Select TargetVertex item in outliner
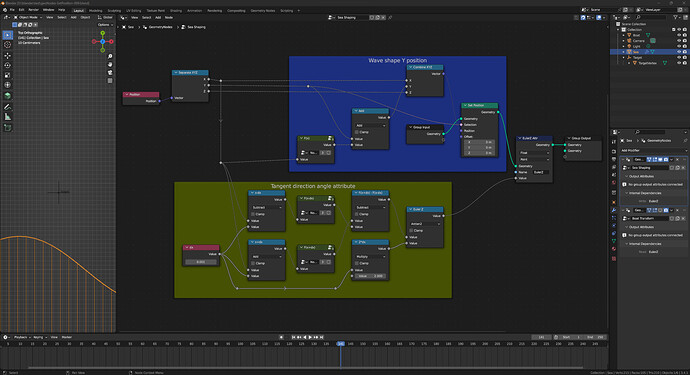The width and height of the screenshot is (690, 375). [x=647, y=63]
